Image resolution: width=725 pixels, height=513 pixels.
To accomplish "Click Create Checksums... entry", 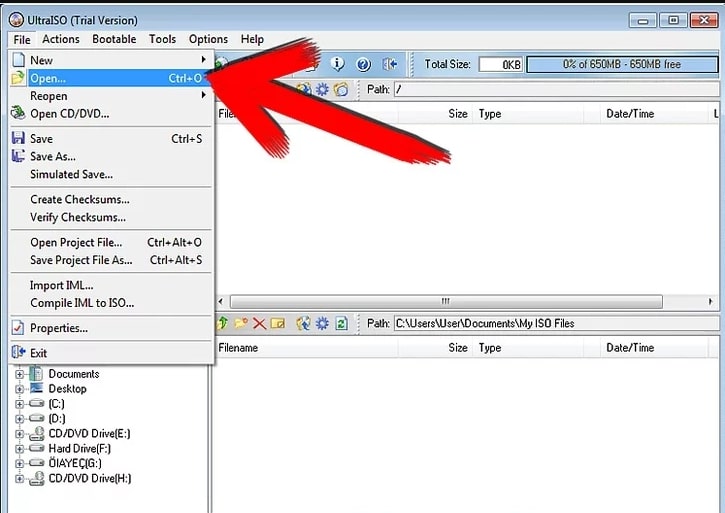I will pos(111,199).
